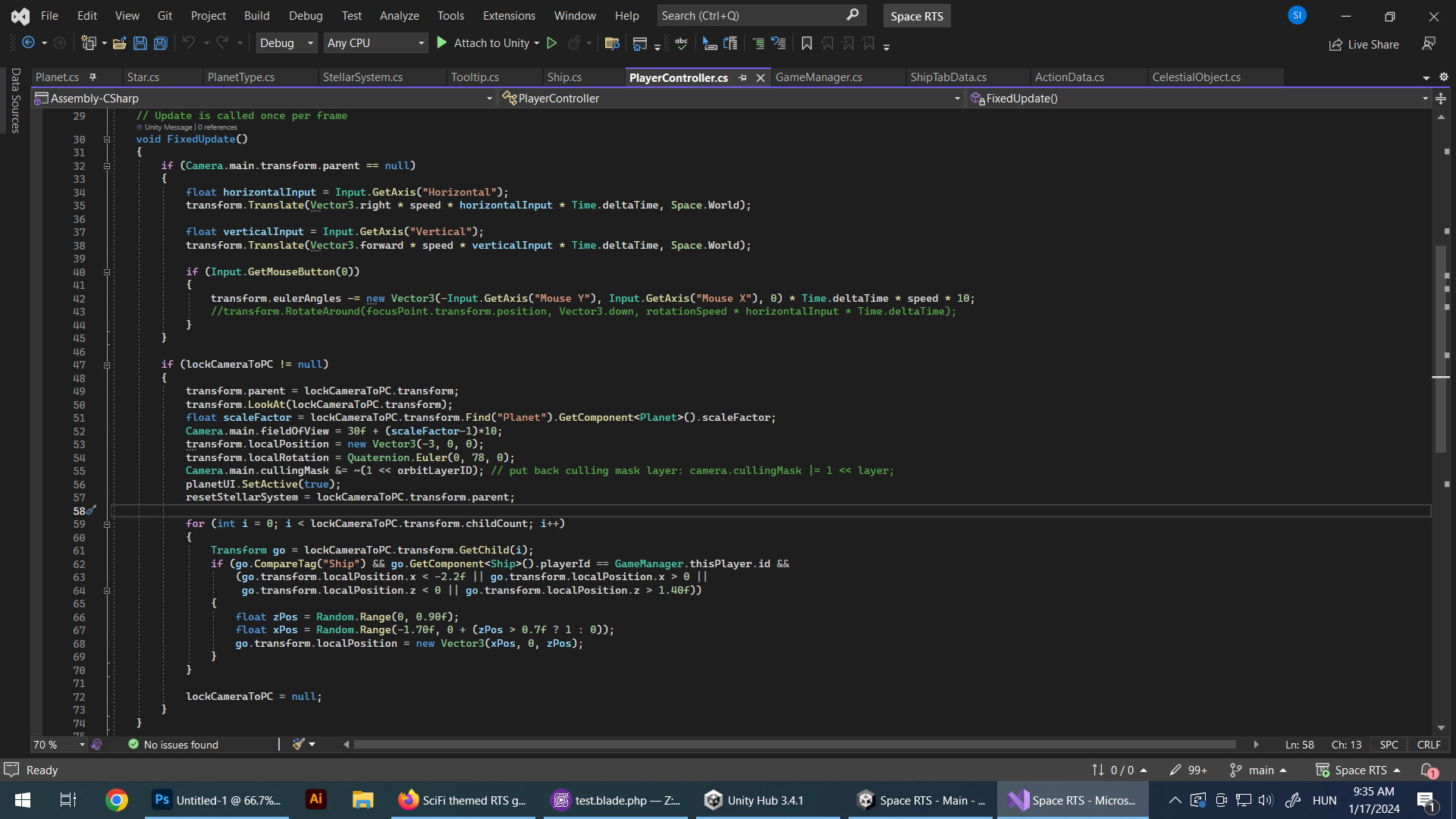
Task: Open the Extensions menu
Action: (509, 15)
